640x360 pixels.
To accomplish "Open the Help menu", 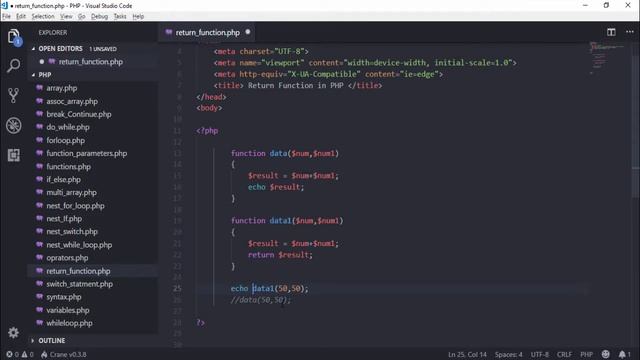I will click(x=138, y=16).
